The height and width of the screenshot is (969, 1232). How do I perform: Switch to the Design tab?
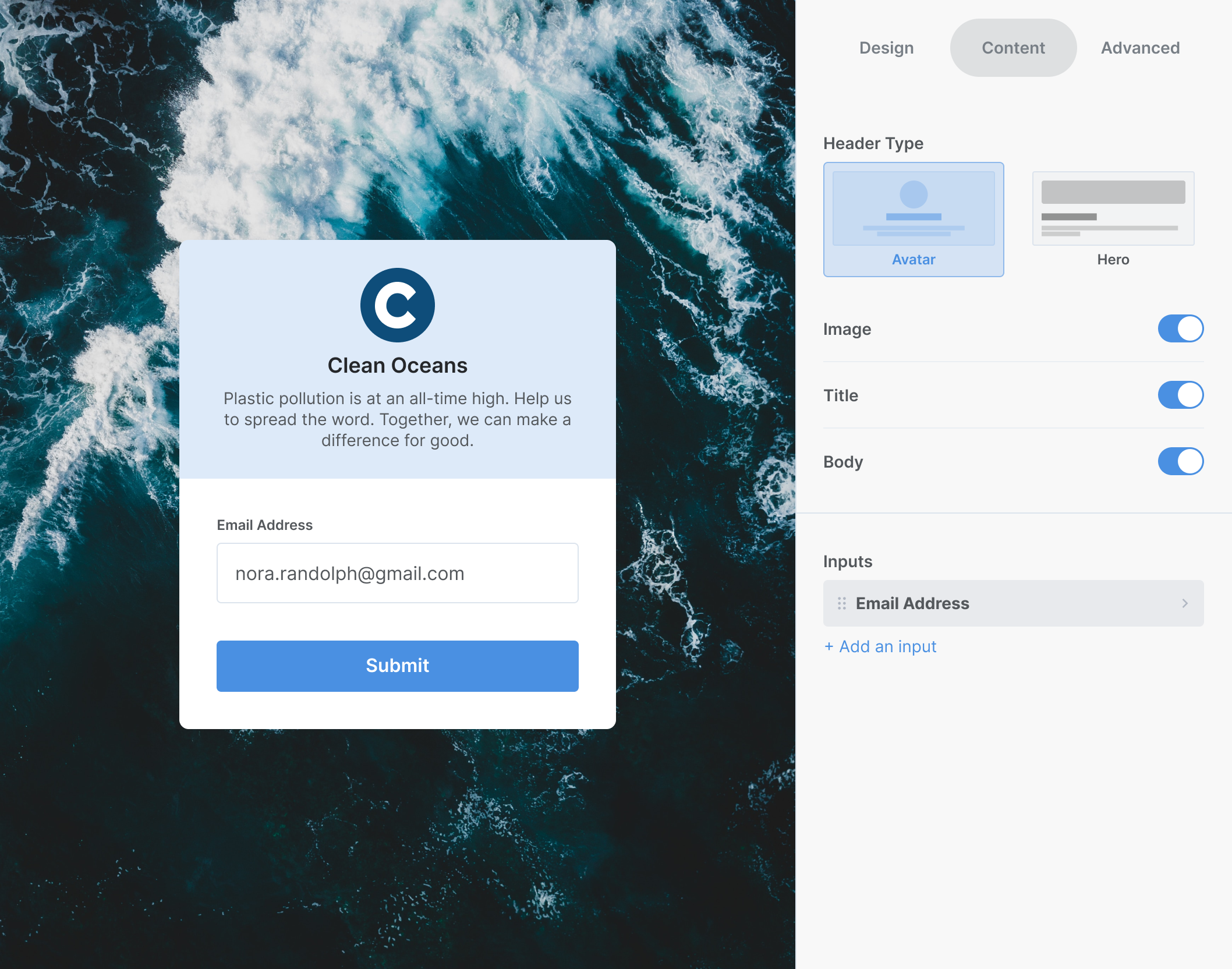pyautogui.click(x=885, y=48)
